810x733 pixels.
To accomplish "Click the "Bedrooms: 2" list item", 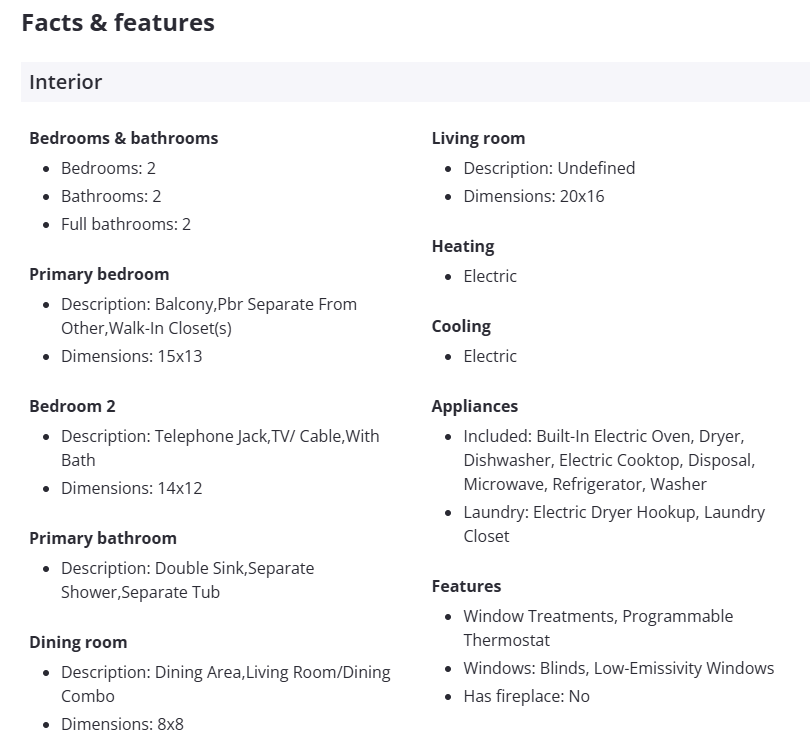I will pos(108,168).
